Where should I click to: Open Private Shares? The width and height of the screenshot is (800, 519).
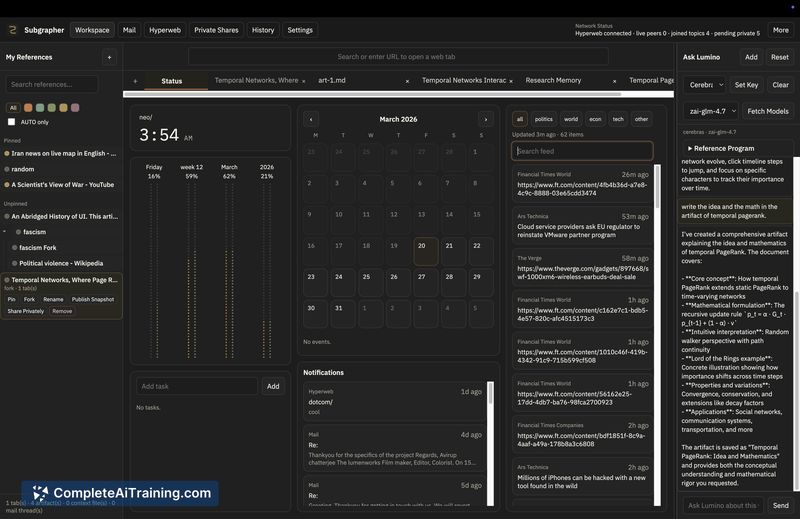[x=216, y=30]
